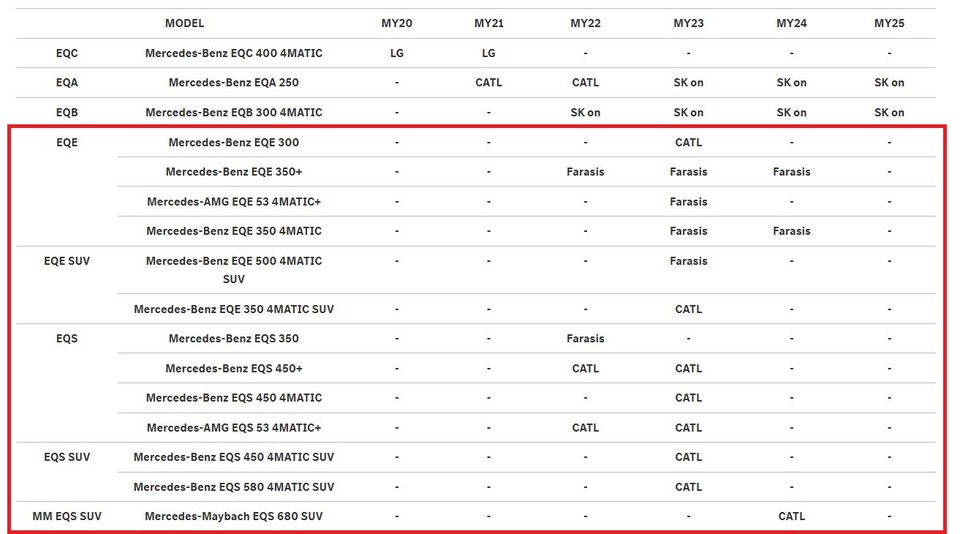Select the Mercedes-Benz EQS 580 4MATIC SUV model
The width and height of the screenshot is (960, 534).
pyautogui.click(x=234, y=487)
